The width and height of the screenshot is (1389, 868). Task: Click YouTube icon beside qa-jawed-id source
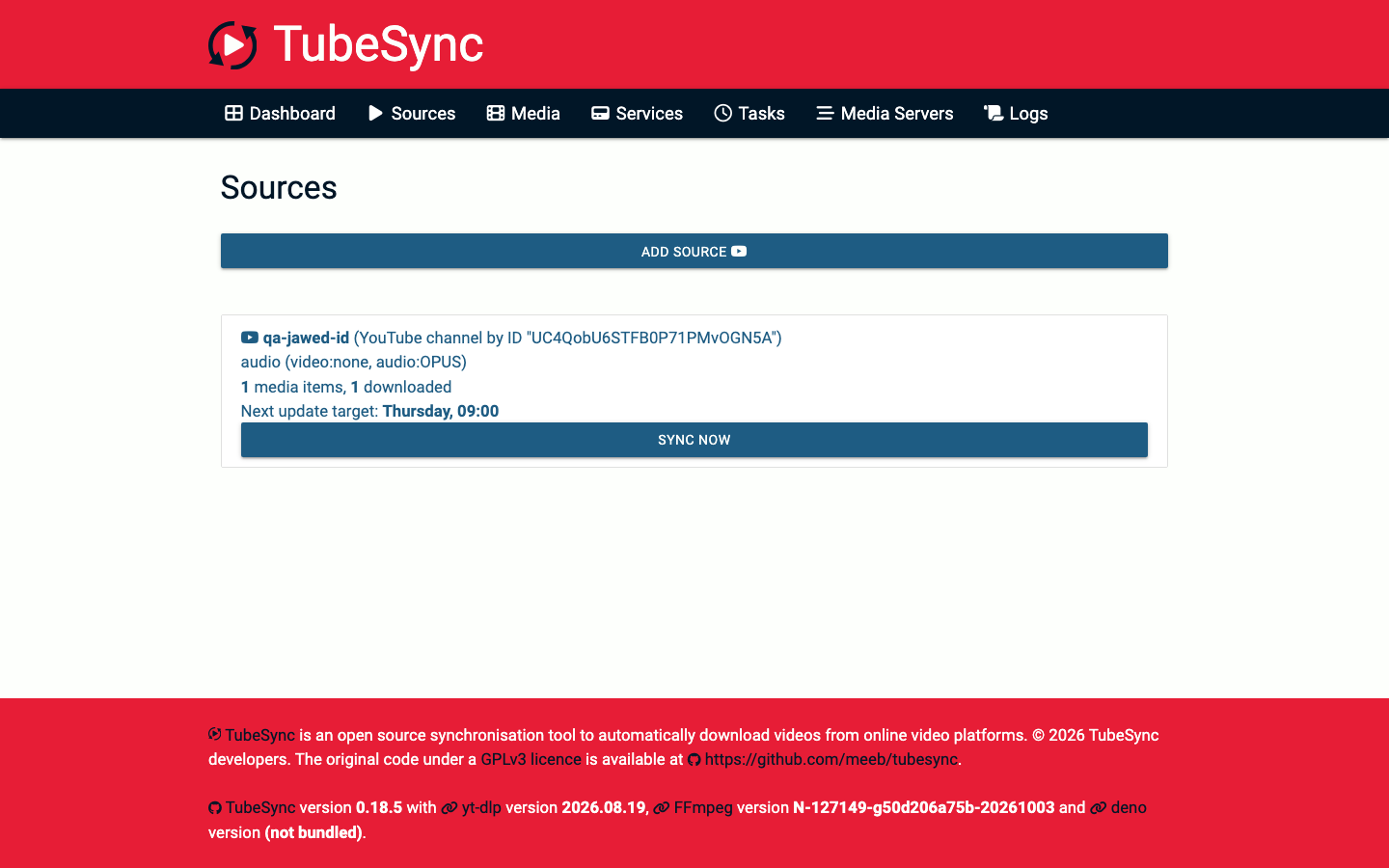coord(250,338)
